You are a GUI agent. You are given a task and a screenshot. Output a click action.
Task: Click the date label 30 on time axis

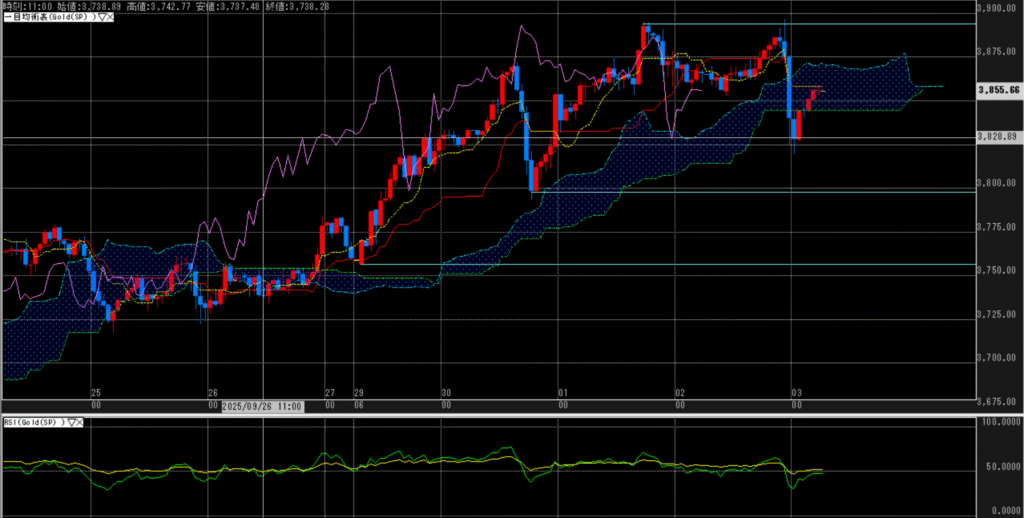point(446,394)
